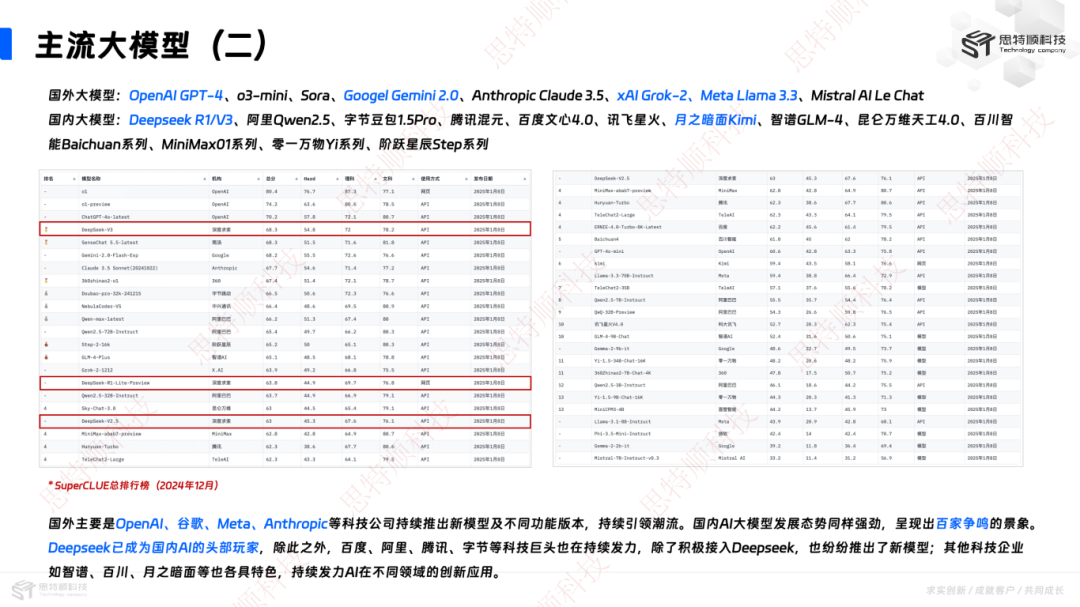Click the GPT-4o-mini model name

point(609,251)
